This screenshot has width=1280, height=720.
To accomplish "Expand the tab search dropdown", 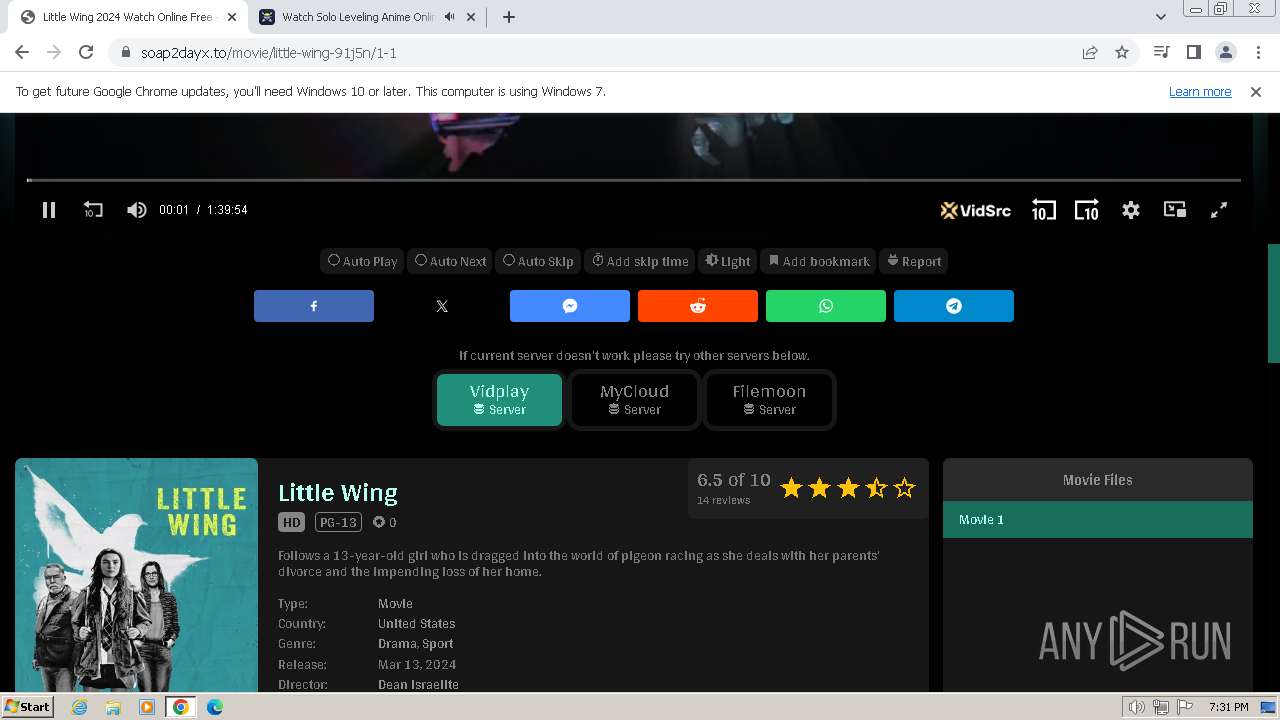I will (x=1160, y=17).
